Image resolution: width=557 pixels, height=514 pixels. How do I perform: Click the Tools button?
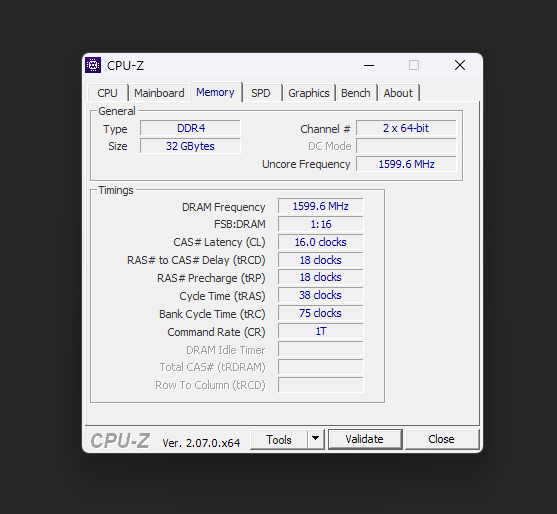tap(279, 440)
